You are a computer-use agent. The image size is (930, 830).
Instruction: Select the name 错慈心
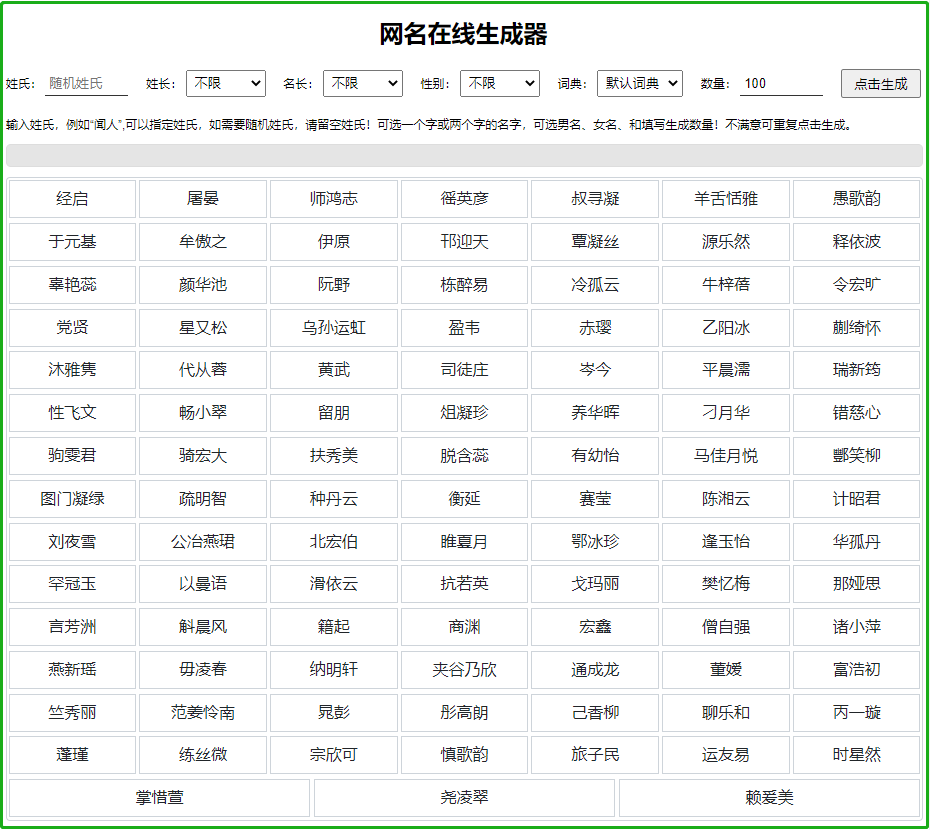(856, 413)
